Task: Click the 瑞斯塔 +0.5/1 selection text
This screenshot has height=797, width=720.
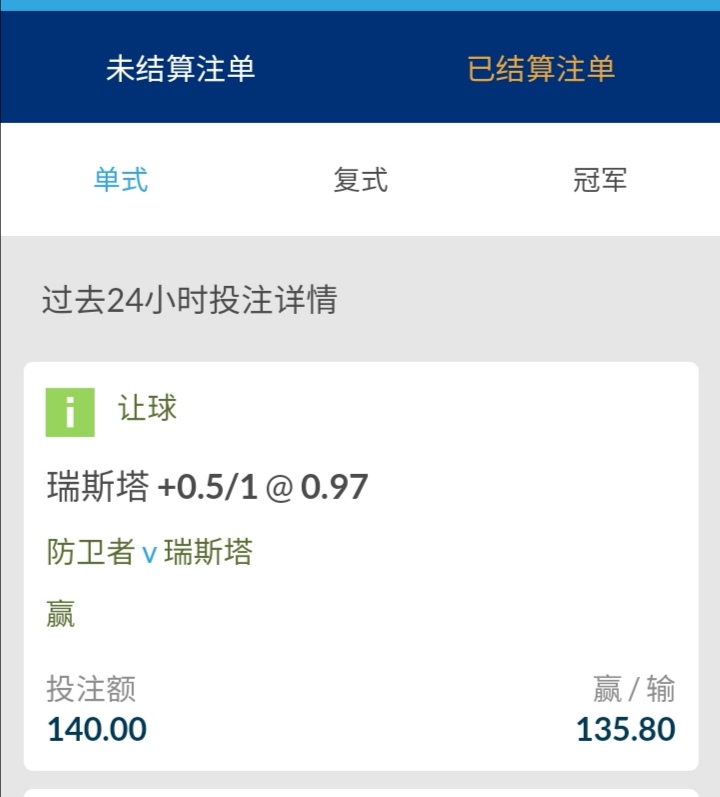Action: [152, 487]
